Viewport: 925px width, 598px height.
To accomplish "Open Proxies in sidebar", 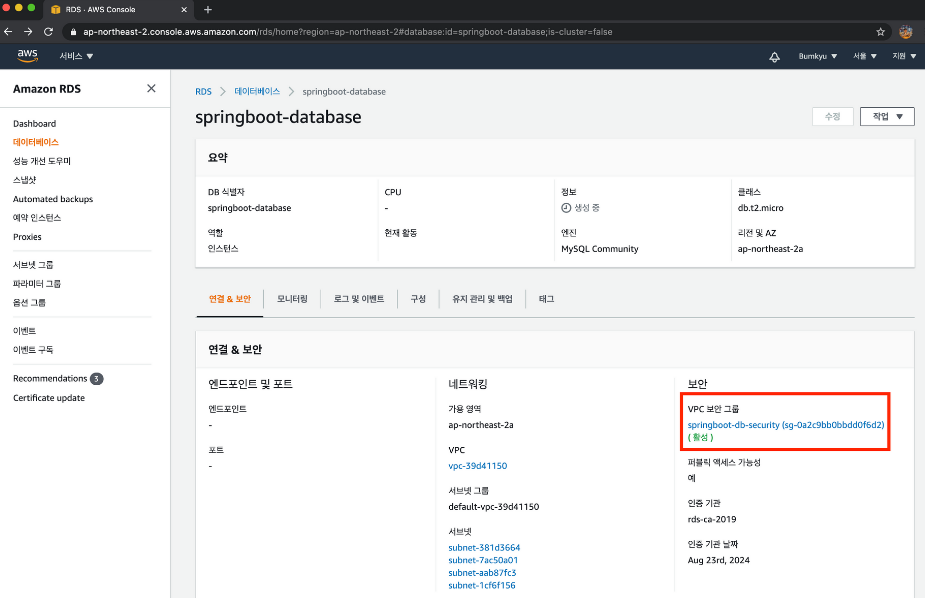I will pos(27,236).
